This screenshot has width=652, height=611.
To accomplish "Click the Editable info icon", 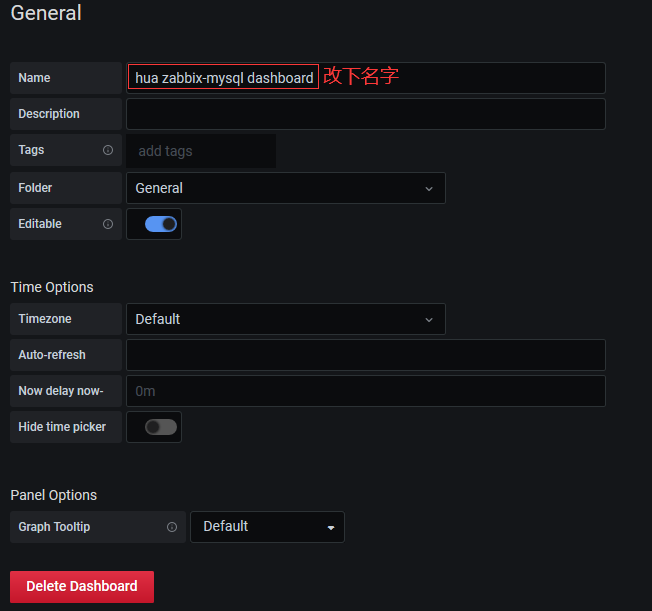I will click(x=108, y=224).
